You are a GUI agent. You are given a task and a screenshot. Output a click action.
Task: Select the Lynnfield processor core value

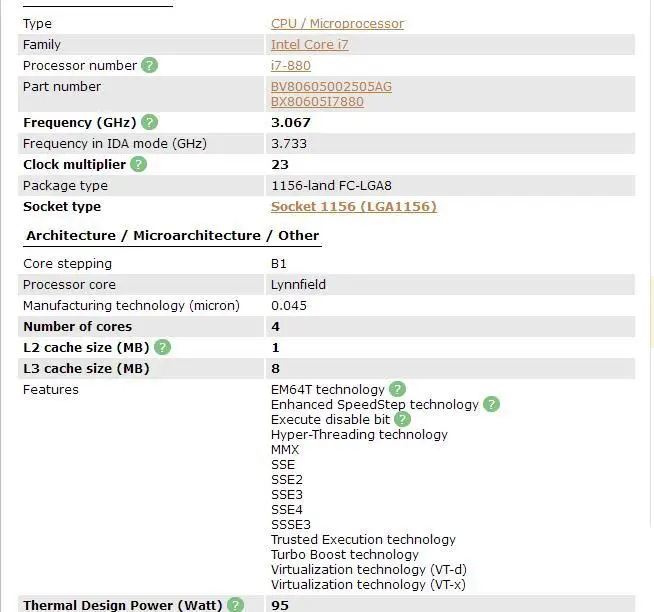click(298, 285)
